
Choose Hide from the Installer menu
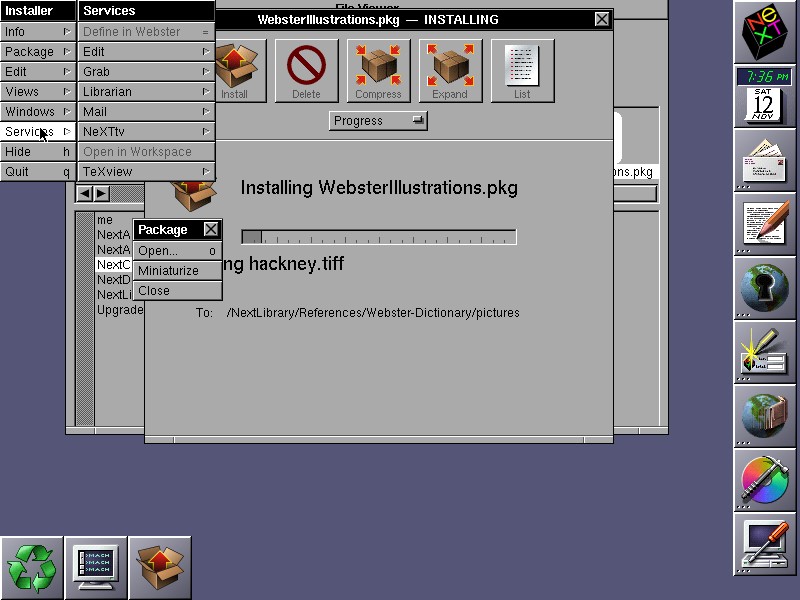tap(38, 152)
